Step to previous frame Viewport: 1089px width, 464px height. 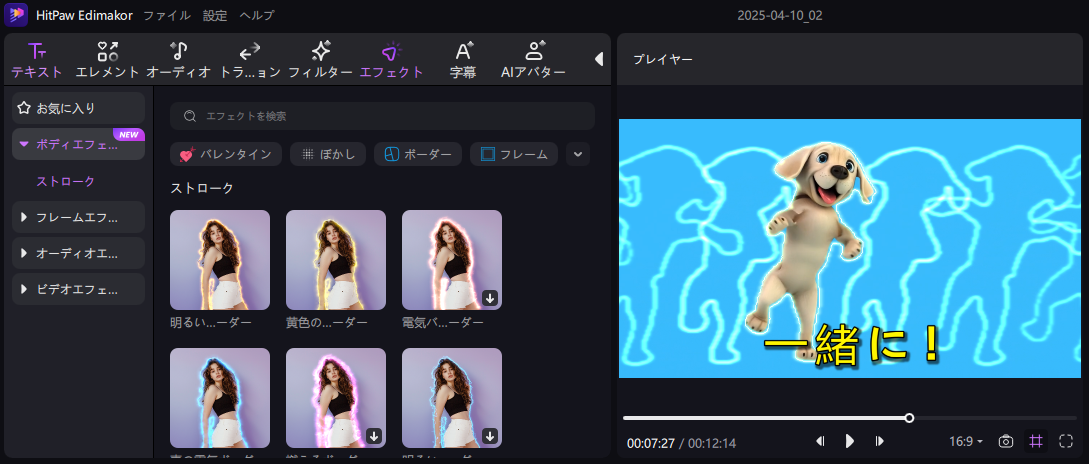click(x=820, y=441)
